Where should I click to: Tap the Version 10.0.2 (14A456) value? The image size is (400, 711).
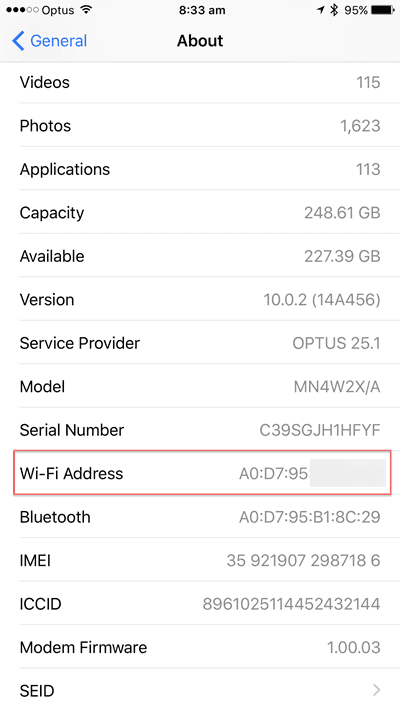click(322, 300)
